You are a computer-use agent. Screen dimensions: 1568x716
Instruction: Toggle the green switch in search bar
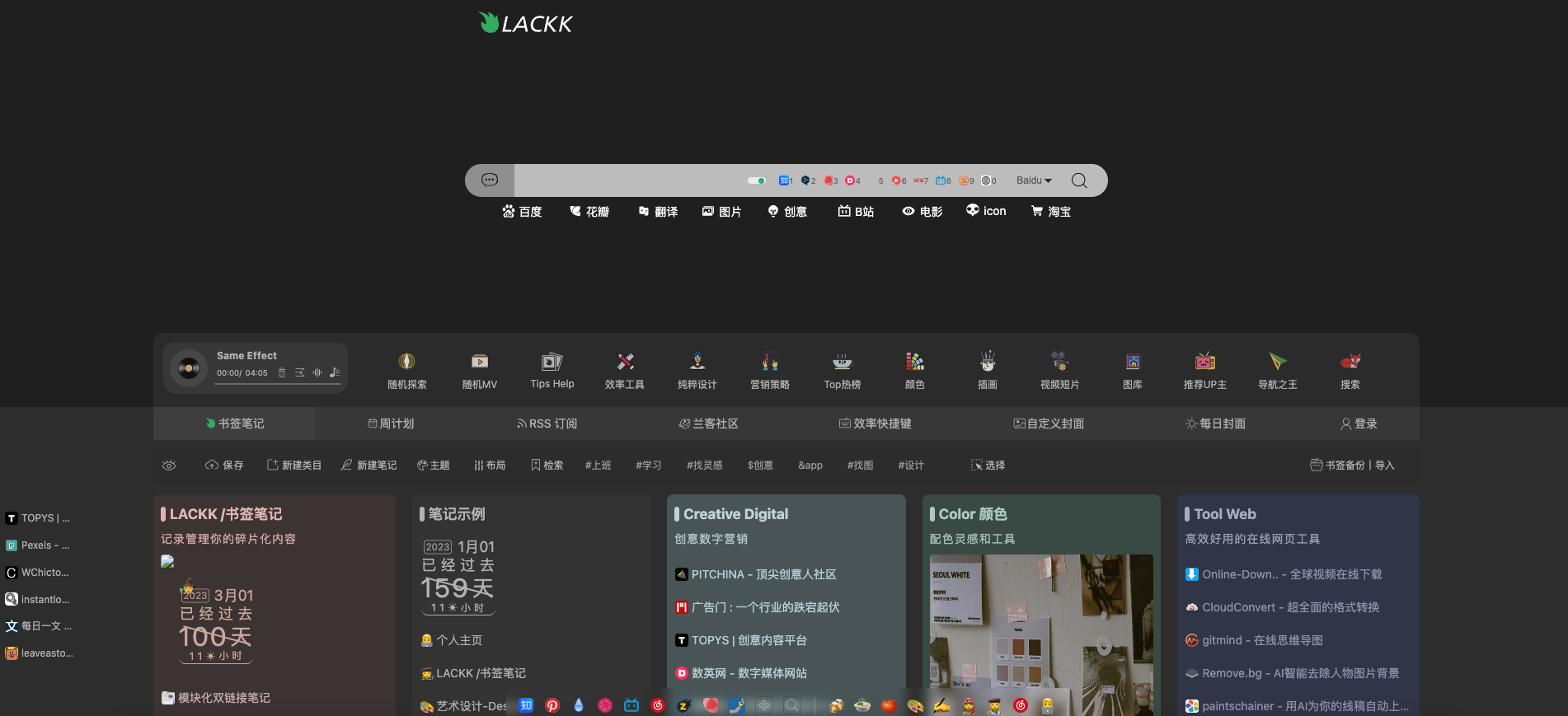(756, 180)
